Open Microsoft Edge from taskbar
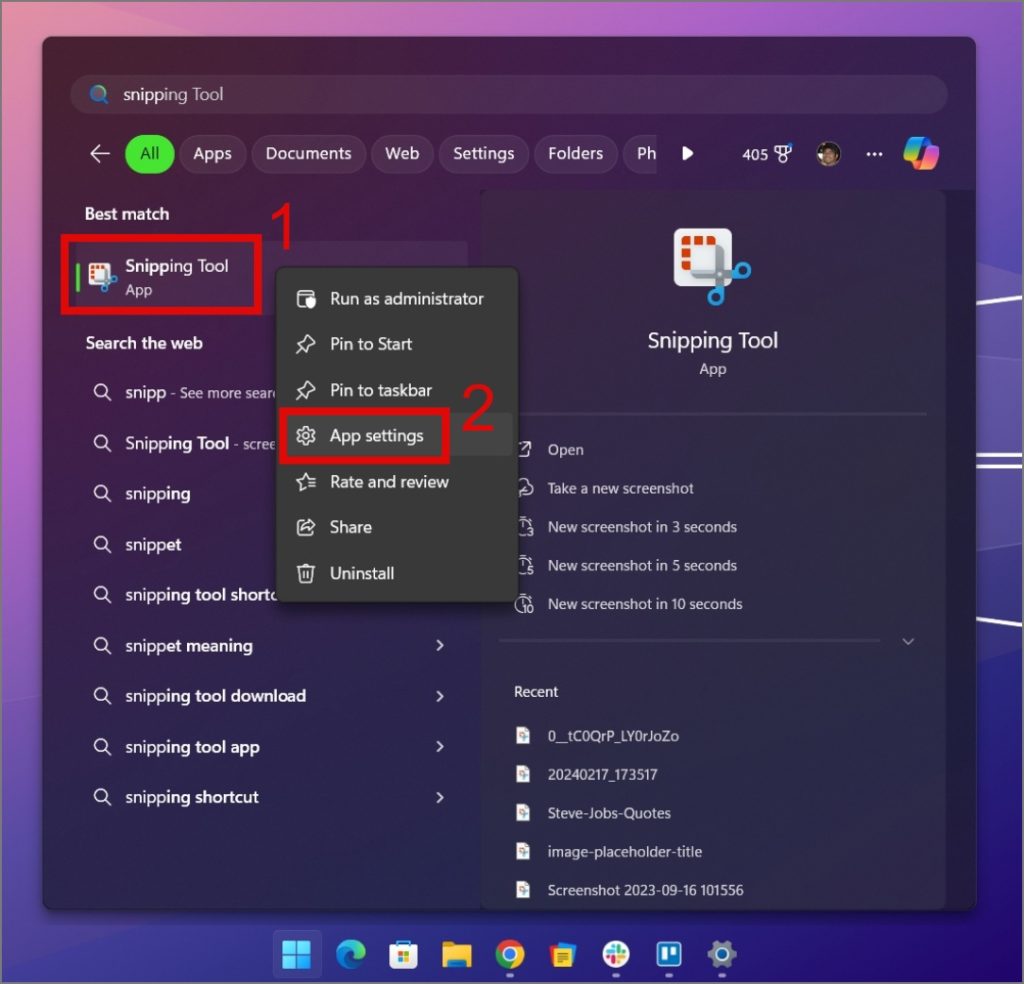 (x=351, y=954)
